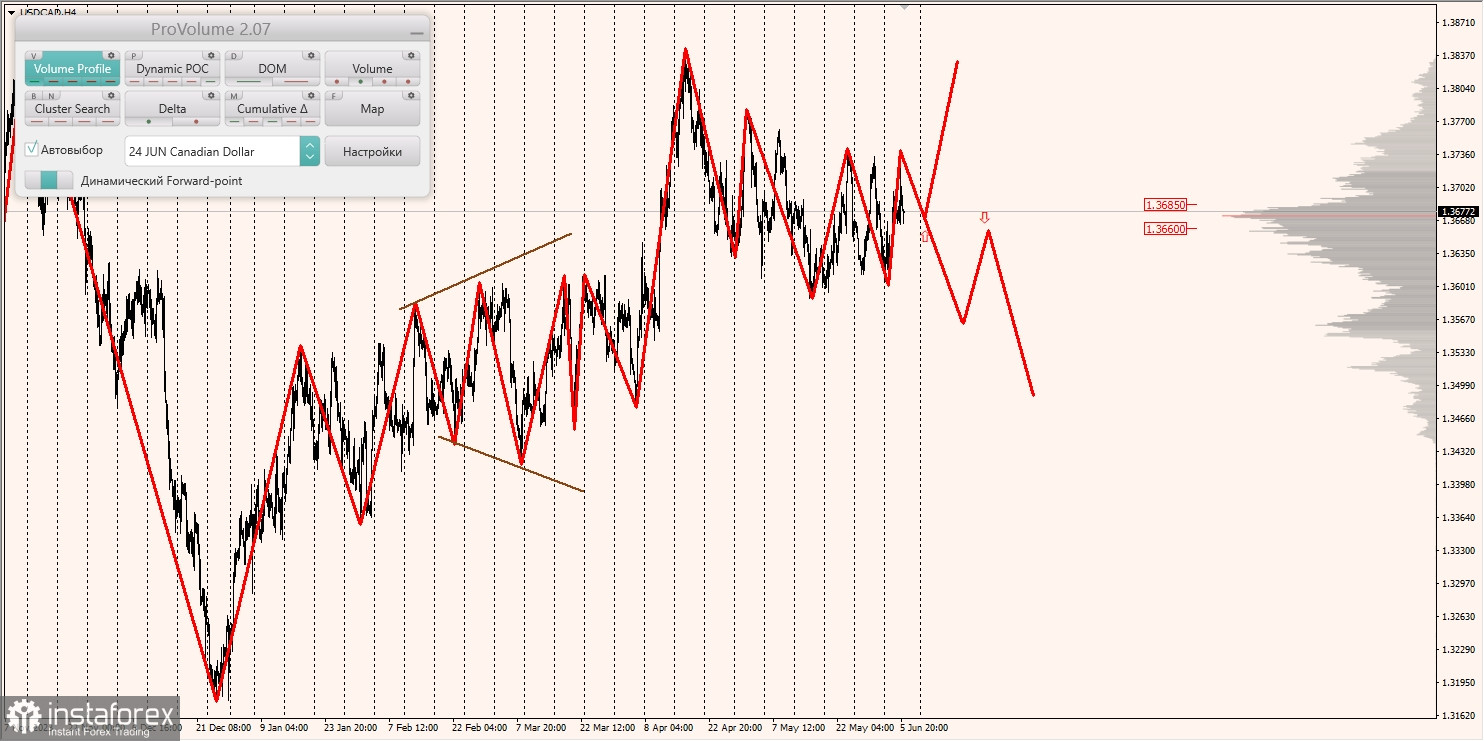1484x741 pixels.
Task: Click the 8 Apr 04:00 date label
Action: coord(670,728)
